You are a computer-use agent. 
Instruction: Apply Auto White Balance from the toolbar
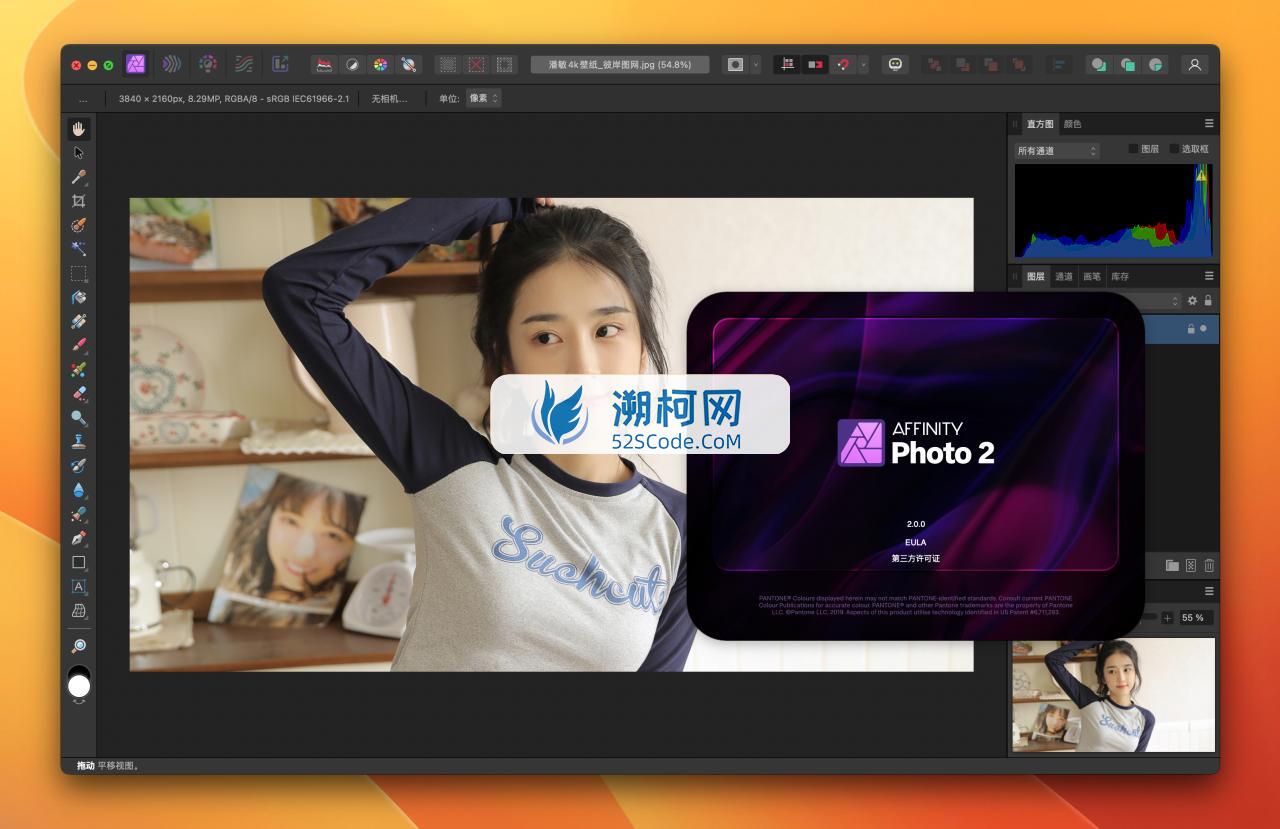tap(408, 64)
